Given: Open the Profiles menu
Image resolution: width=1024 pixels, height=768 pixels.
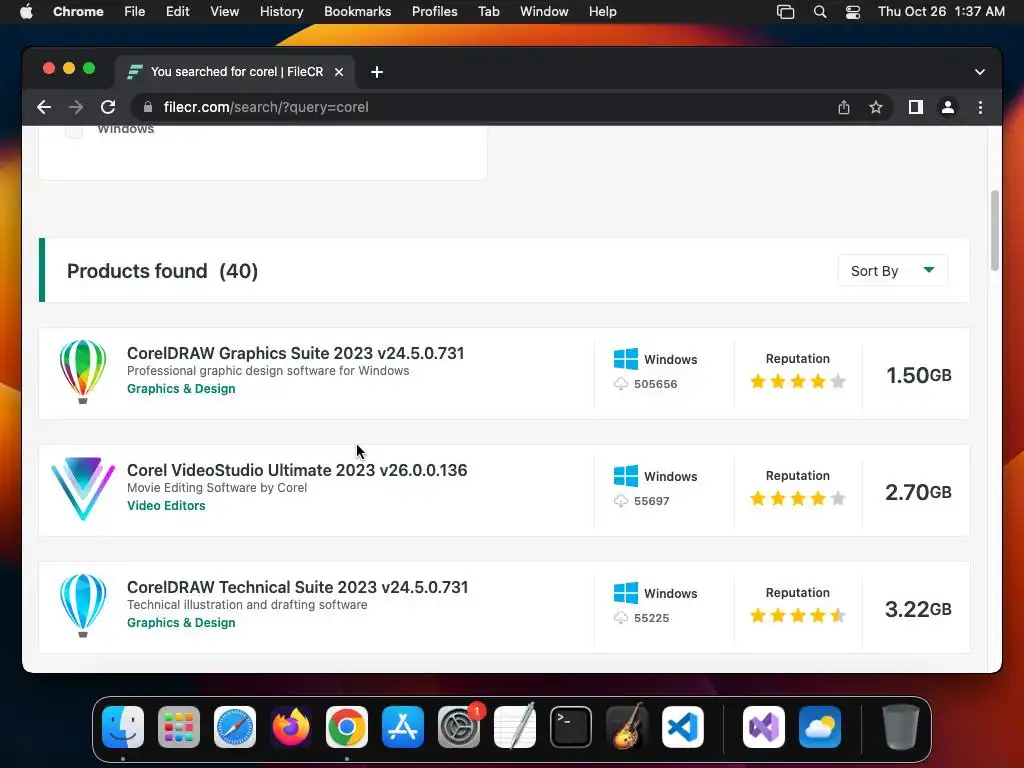Looking at the screenshot, I should coord(434,12).
